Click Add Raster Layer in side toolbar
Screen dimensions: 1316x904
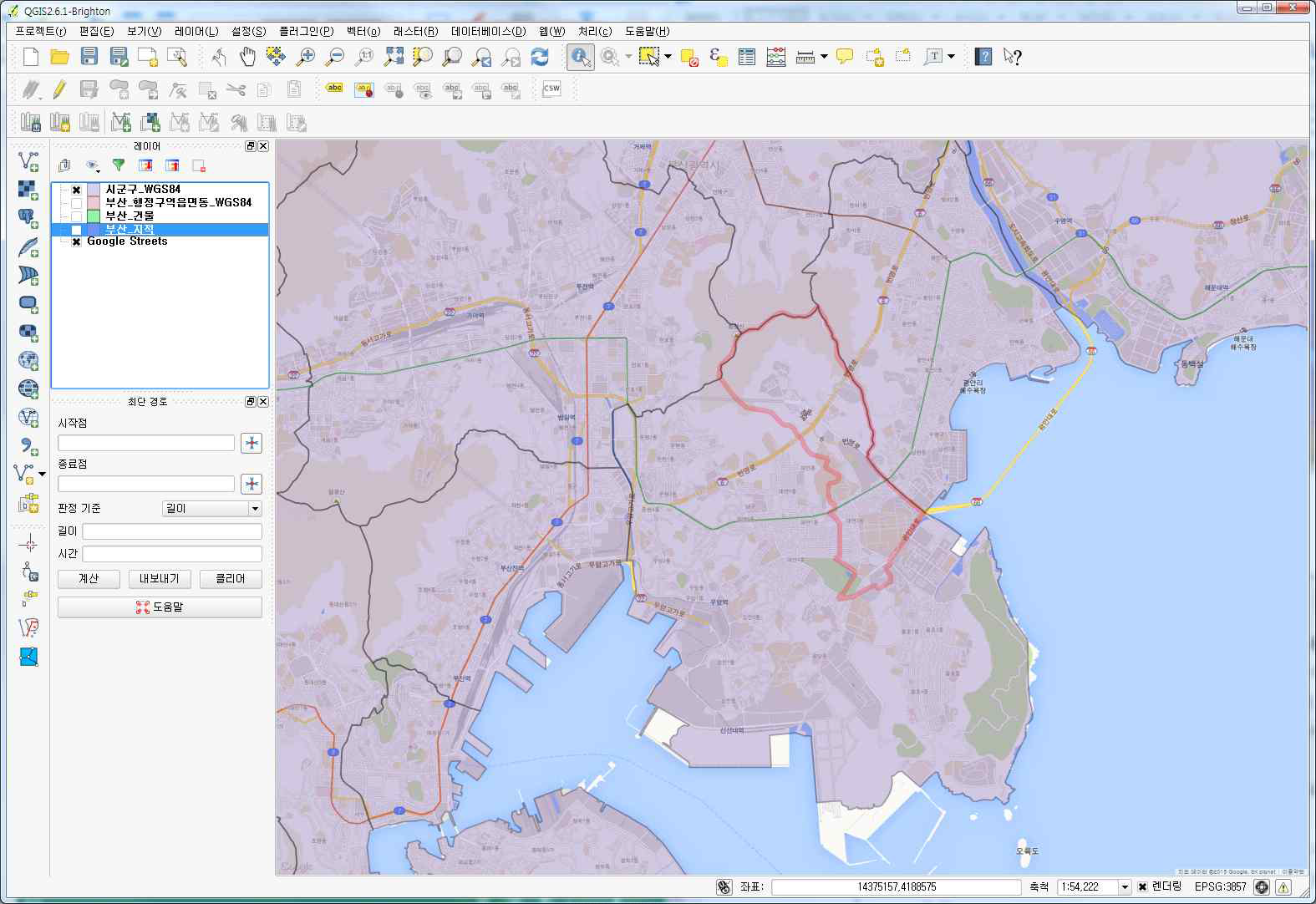pyautogui.click(x=28, y=190)
